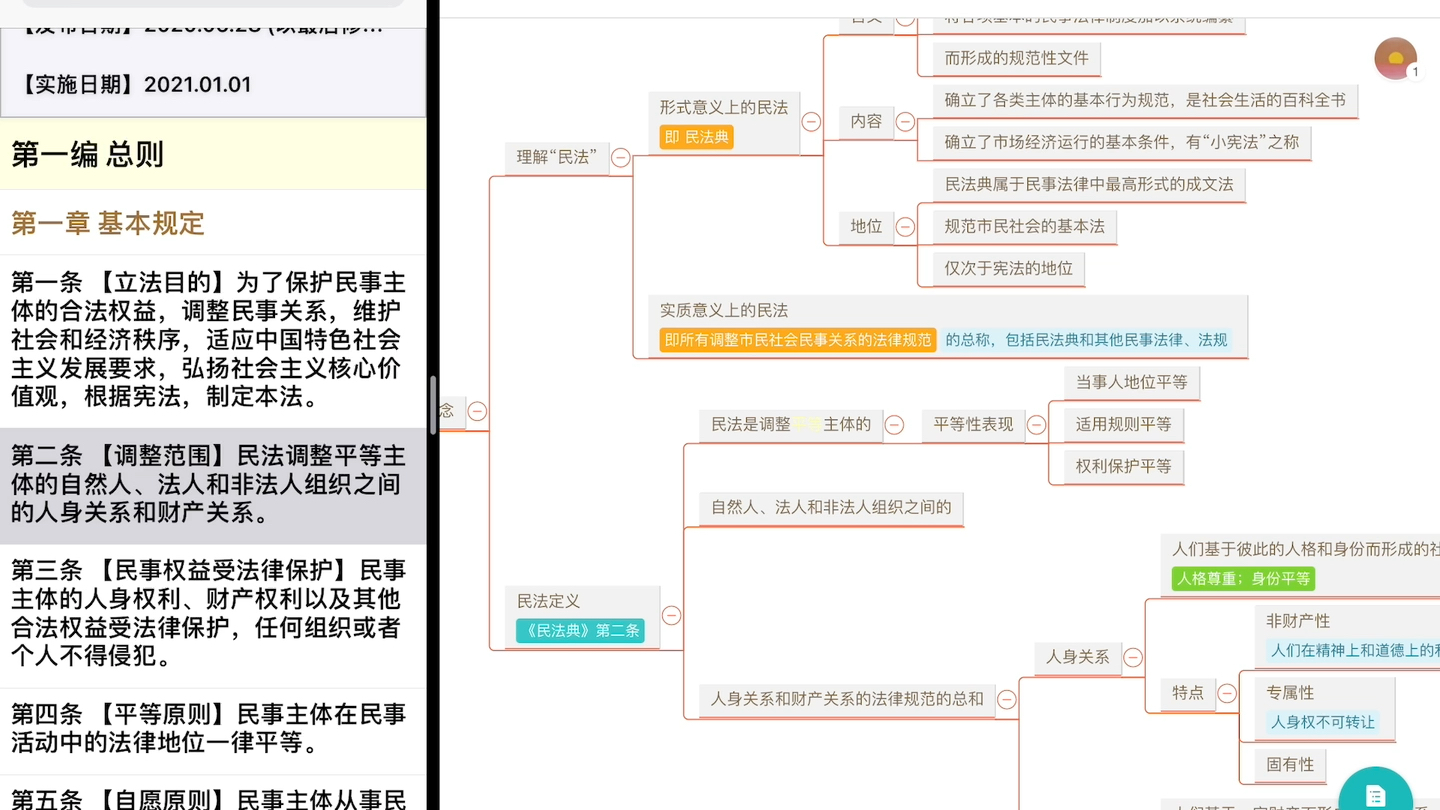Open the user avatar in top right
Image resolution: width=1440 pixels, height=810 pixels.
point(1395,58)
